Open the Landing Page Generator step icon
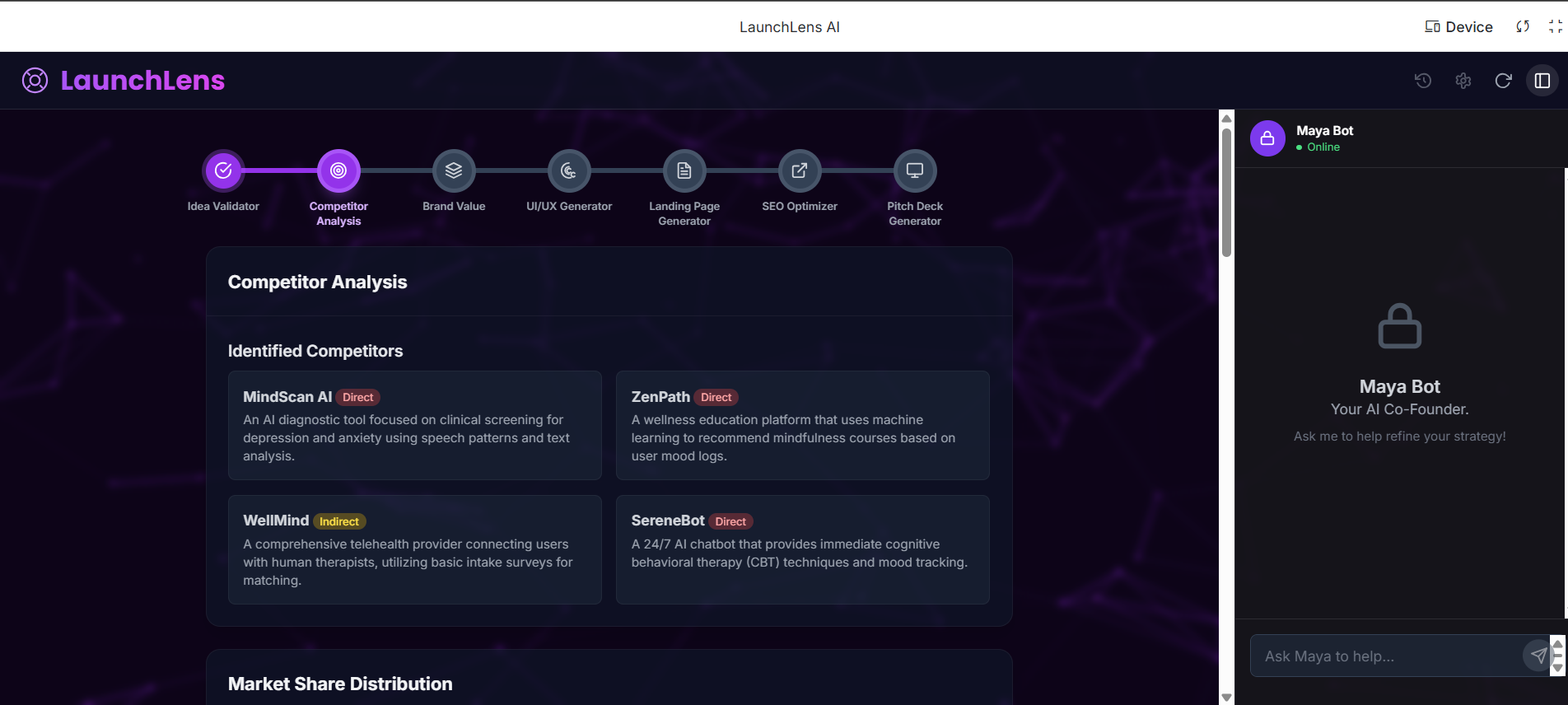 684,170
